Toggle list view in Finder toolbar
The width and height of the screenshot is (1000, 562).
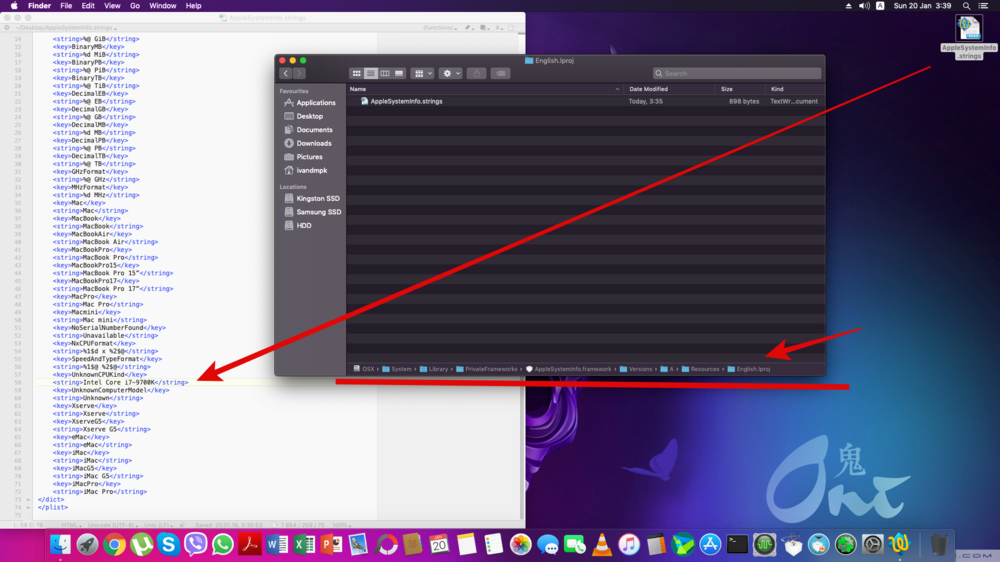371,74
